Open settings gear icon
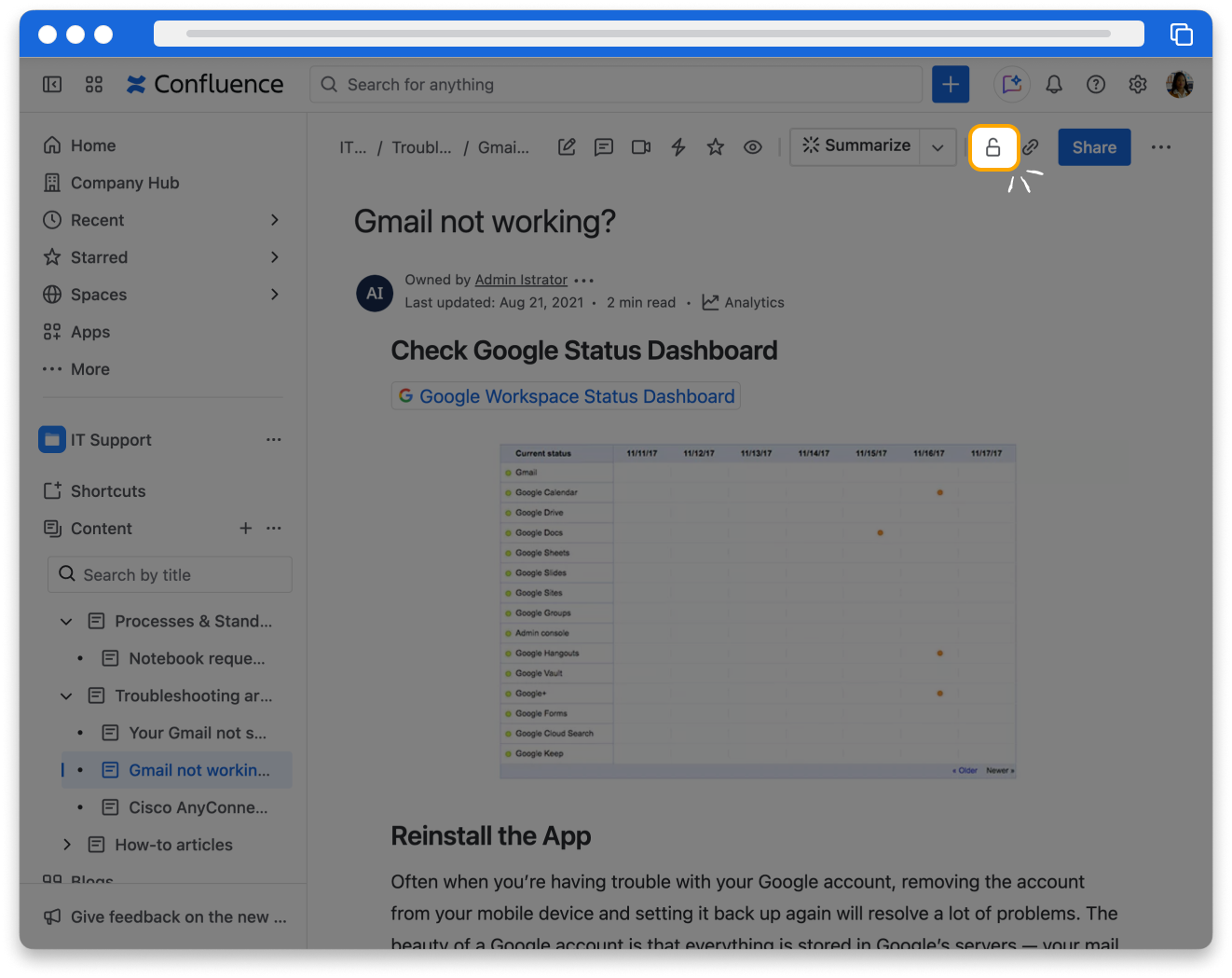1232x978 pixels. click(1138, 85)
